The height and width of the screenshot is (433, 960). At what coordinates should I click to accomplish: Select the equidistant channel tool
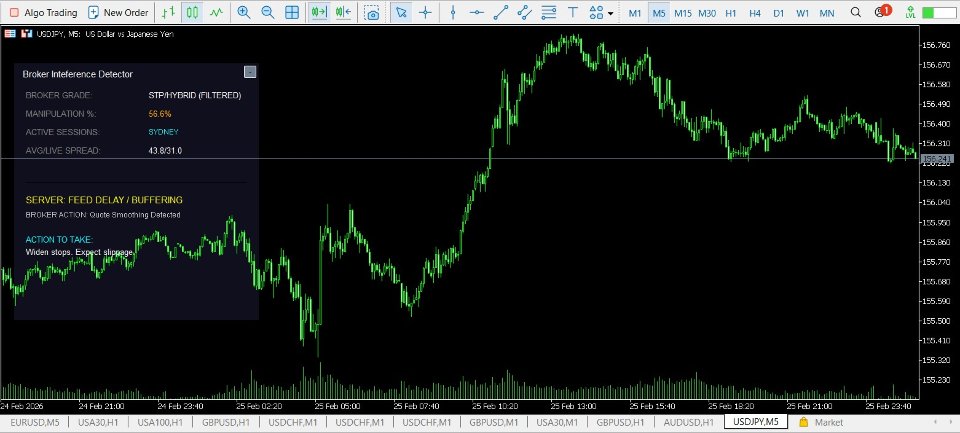pos(524,12)
